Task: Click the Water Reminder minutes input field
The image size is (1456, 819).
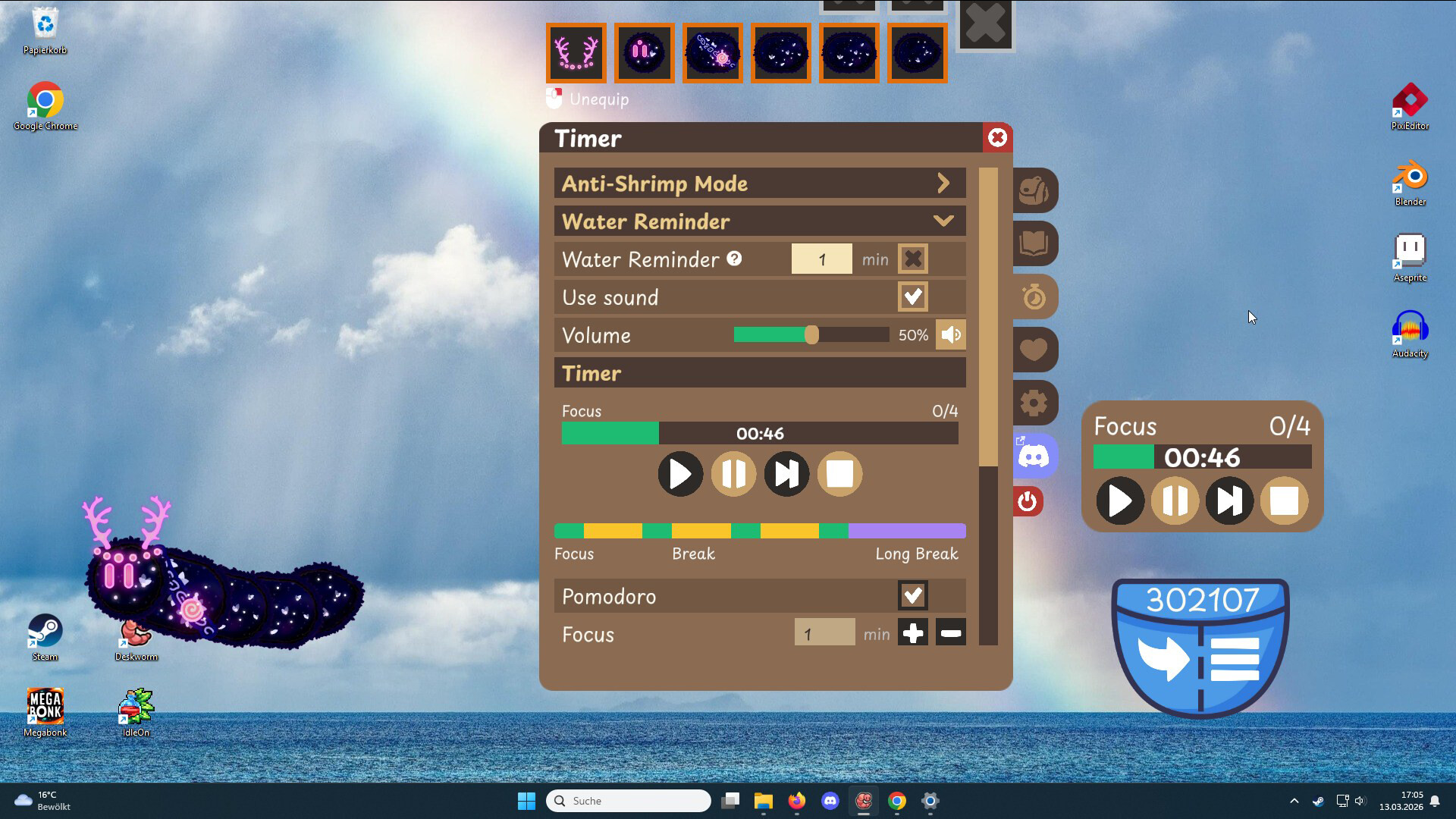Action: (821, 259)
